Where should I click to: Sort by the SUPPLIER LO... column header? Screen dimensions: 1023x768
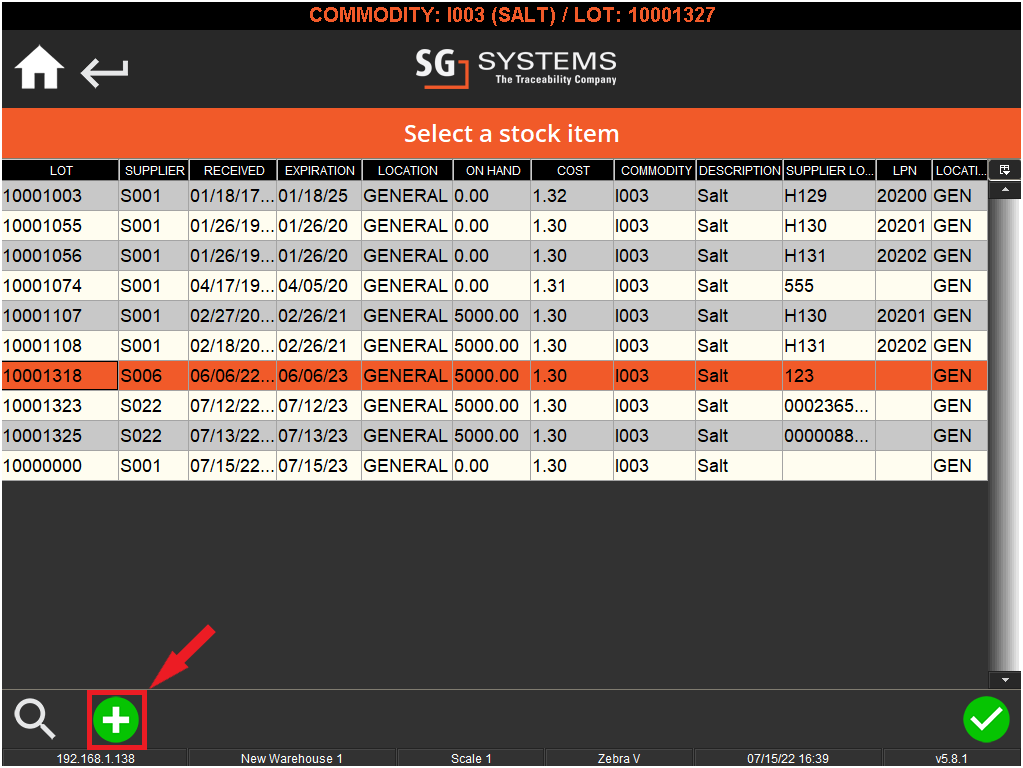click(x=829, y=170)
